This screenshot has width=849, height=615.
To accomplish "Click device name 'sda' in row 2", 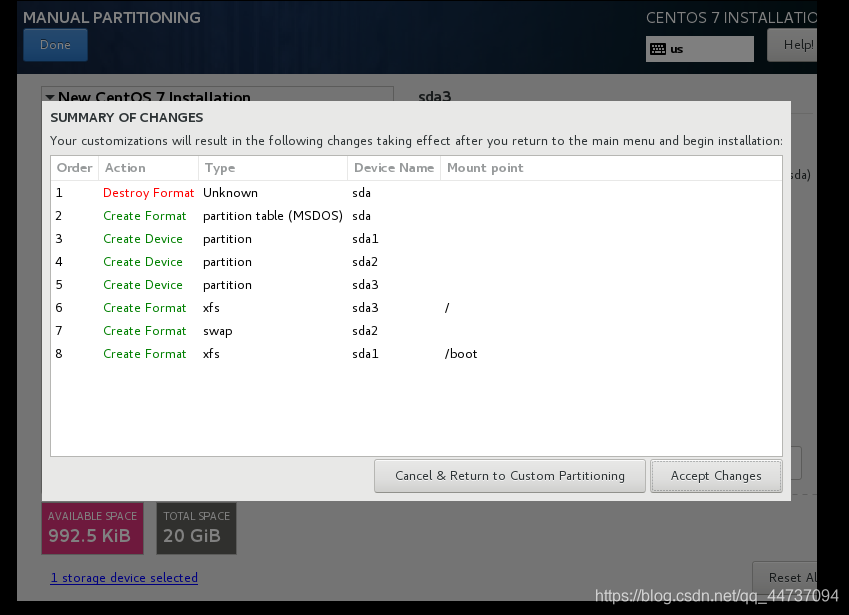I will pyautogui.click(x=361, y=216).
